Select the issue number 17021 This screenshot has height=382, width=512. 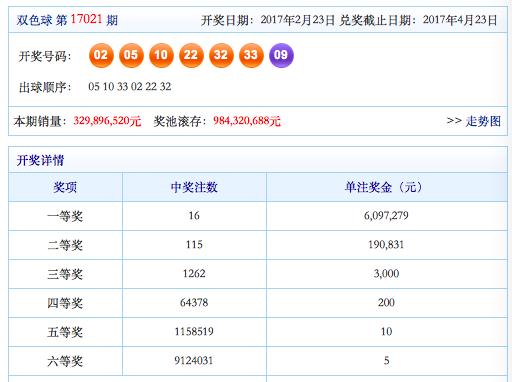click(86, 19)
